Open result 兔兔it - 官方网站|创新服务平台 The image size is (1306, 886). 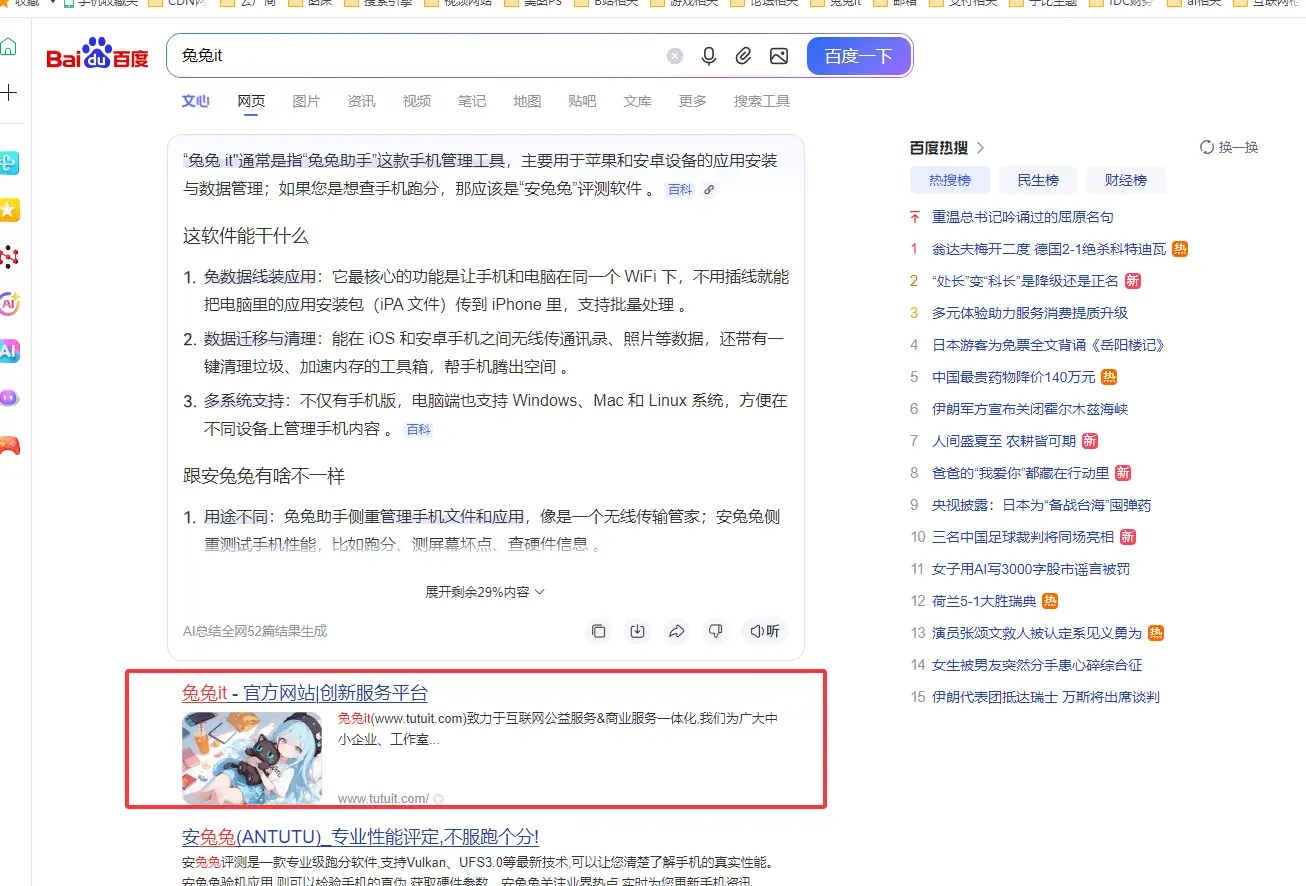coord(305,693)
